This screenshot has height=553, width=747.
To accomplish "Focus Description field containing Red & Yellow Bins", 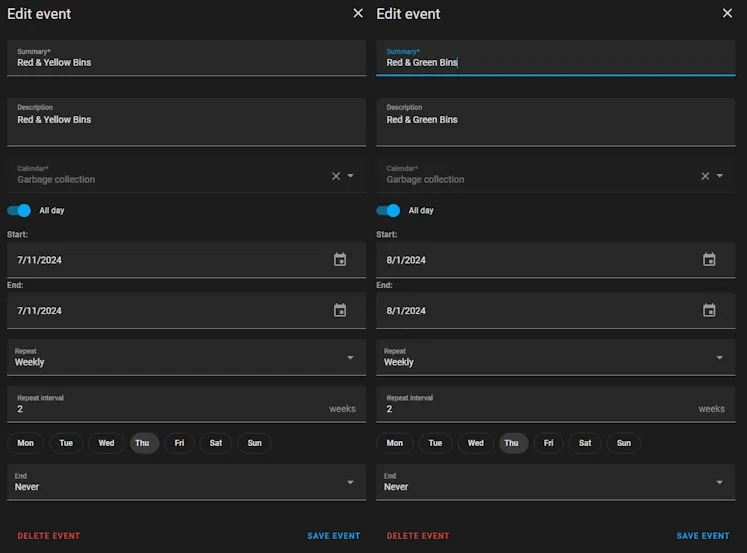I will pos(186,122).
